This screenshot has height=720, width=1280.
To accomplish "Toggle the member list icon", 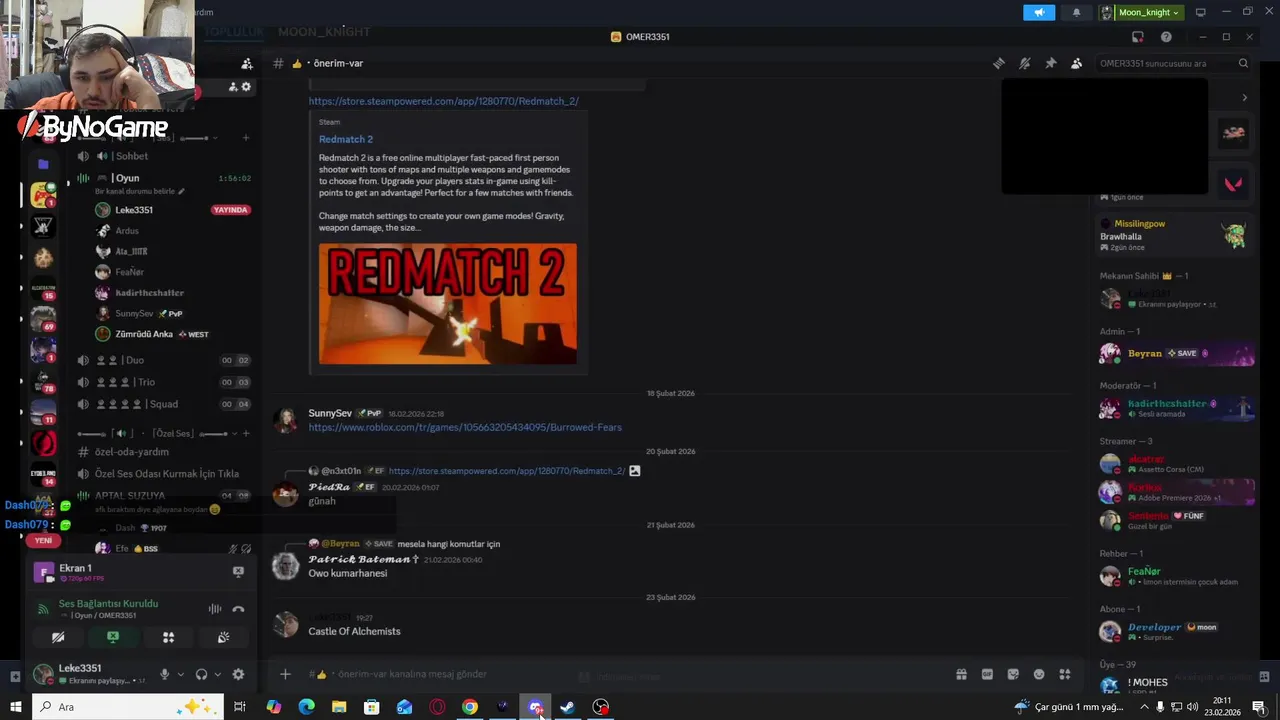I will coord(1076,63).
